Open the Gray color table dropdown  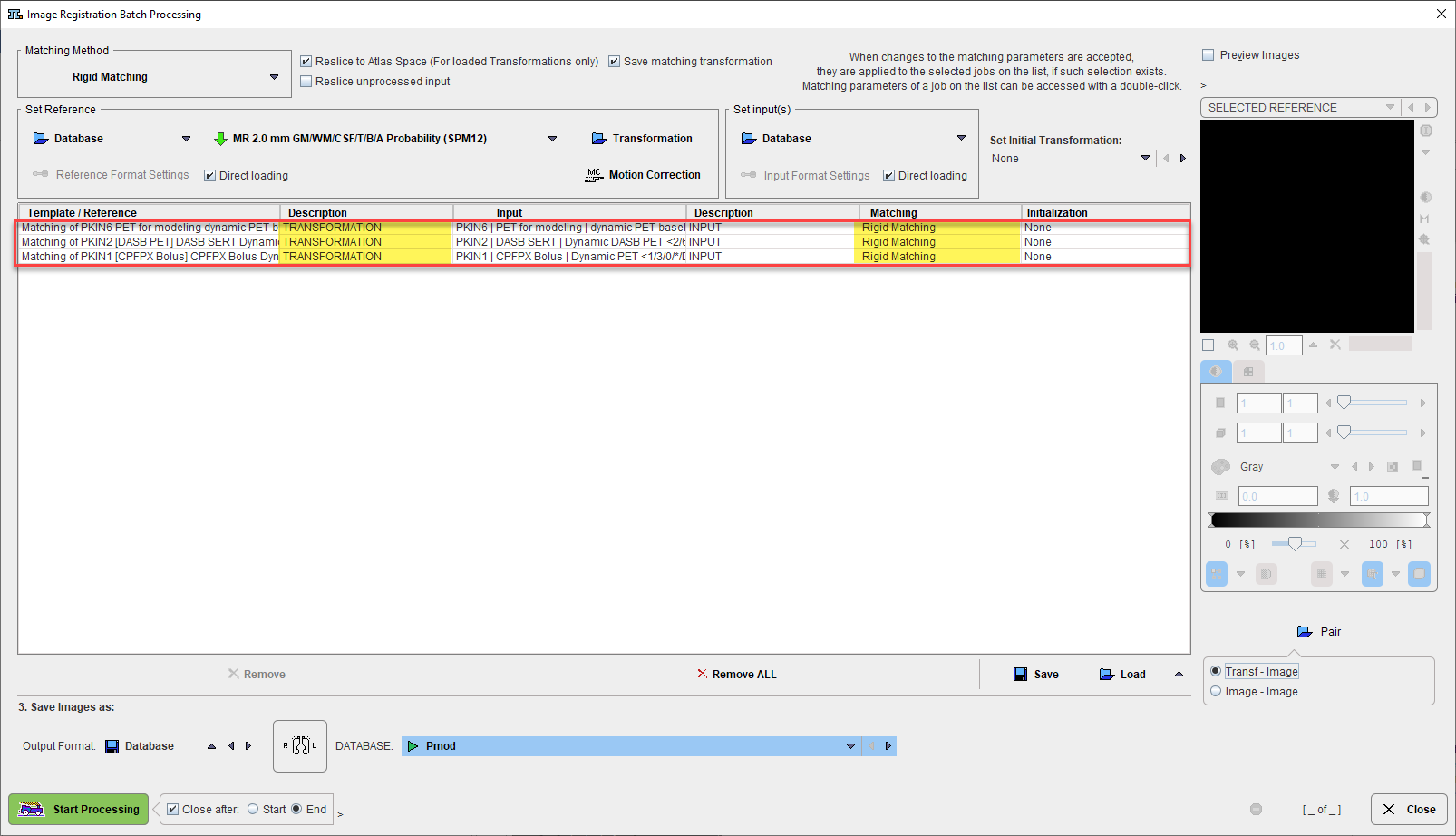tap(1335, 467)
